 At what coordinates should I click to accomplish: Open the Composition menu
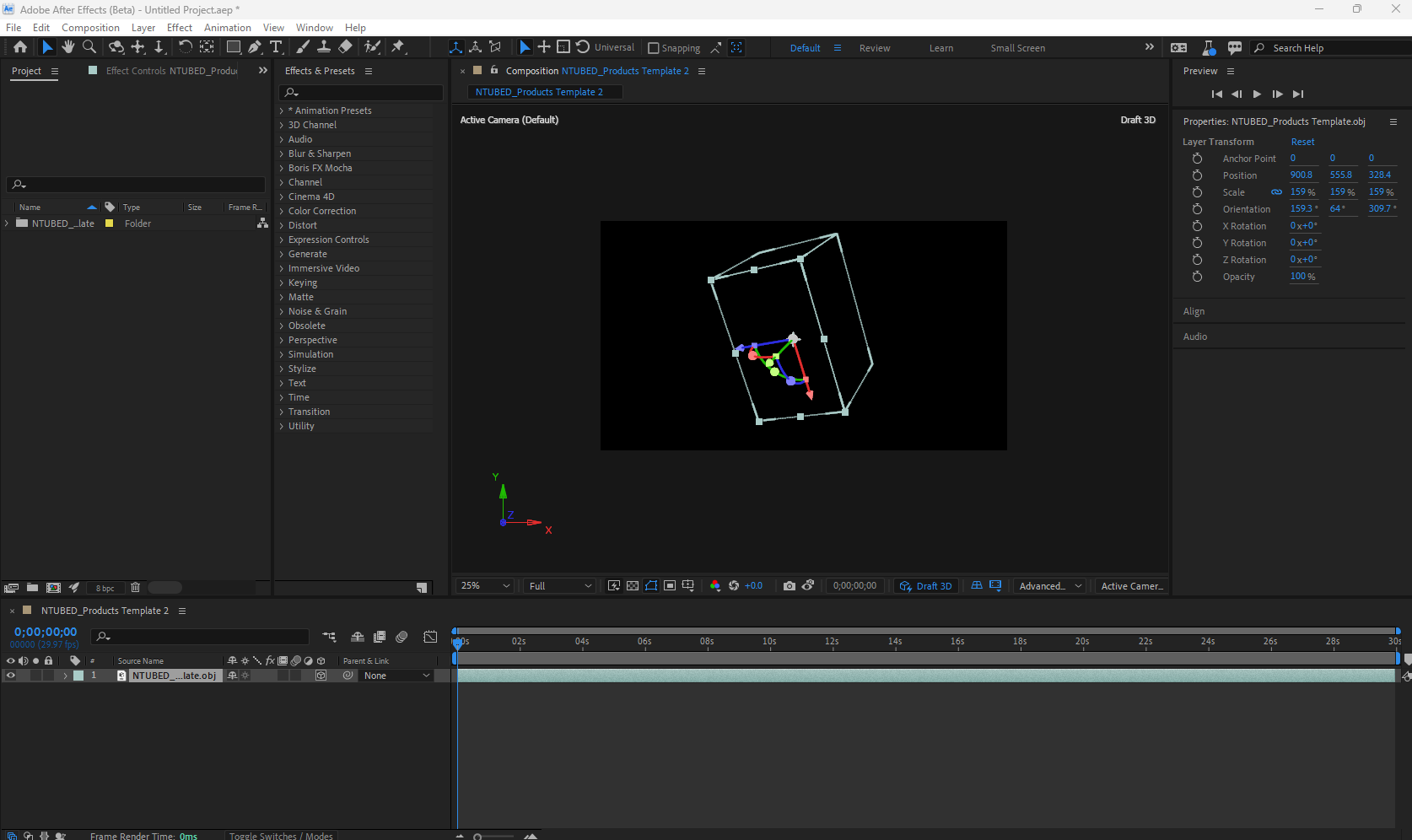[90, 27]
